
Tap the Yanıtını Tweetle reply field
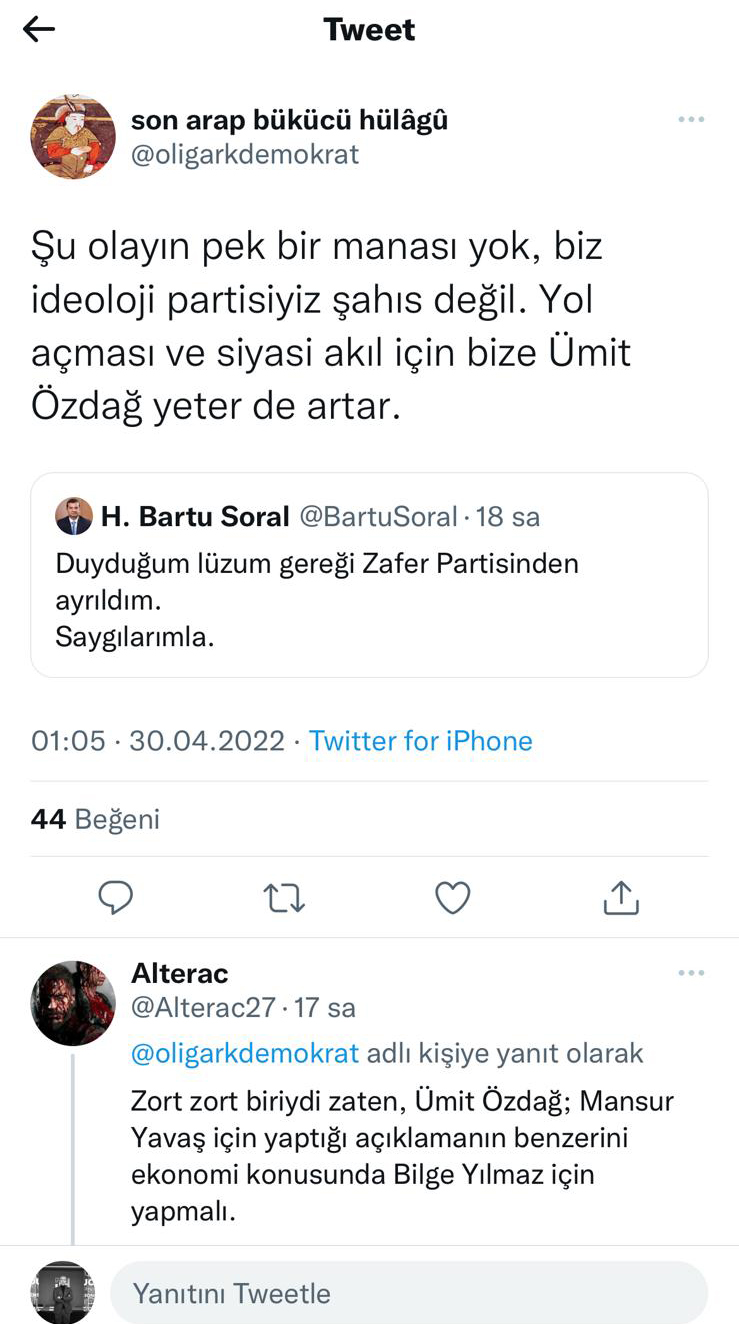(x=408, y=1293)
